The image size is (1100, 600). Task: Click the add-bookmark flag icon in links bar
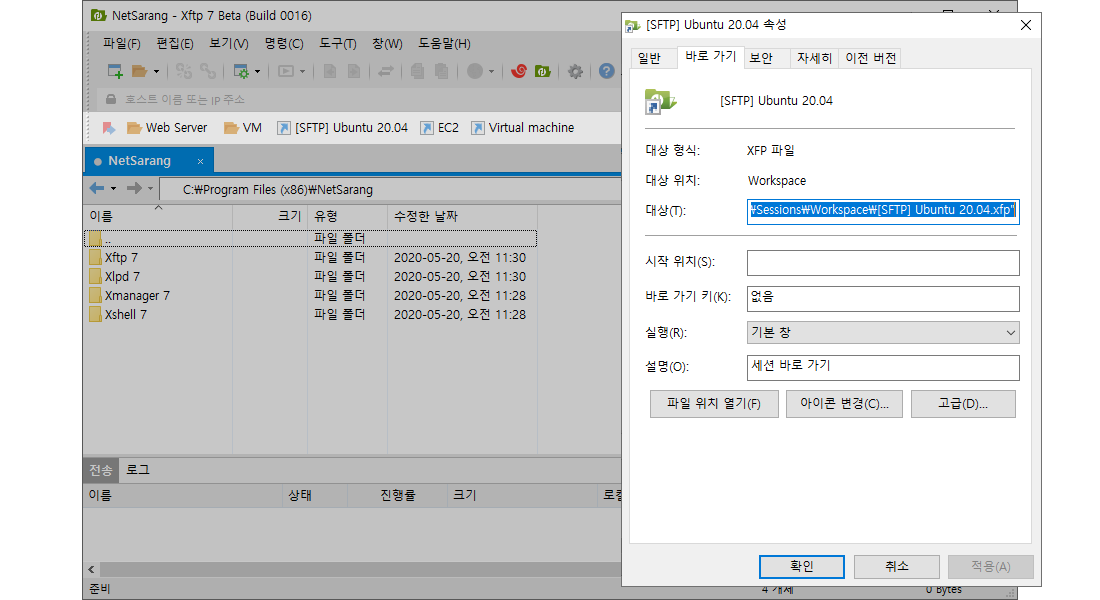point(109,128)
